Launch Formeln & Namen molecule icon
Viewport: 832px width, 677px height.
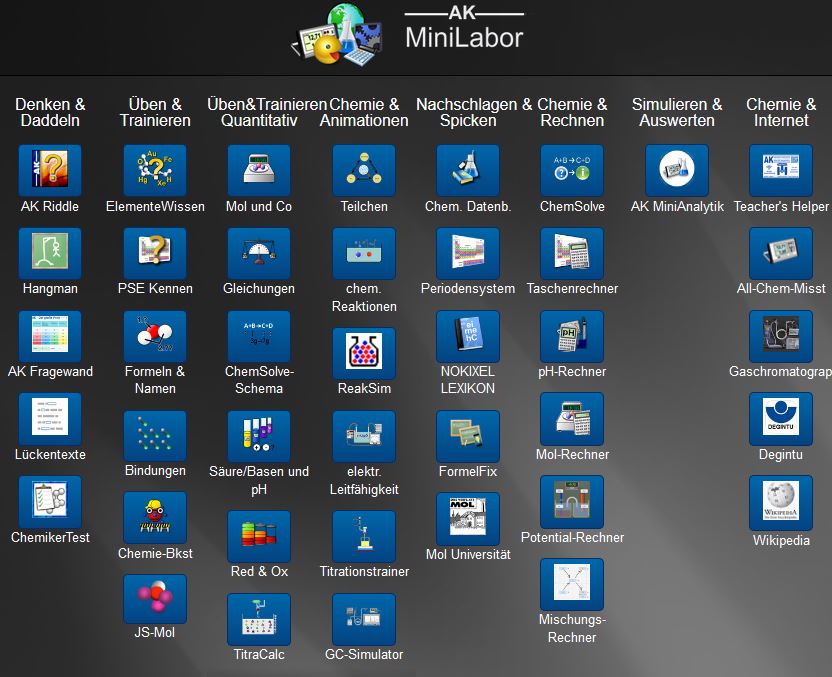pyautogui.click(x=155, y=336)
